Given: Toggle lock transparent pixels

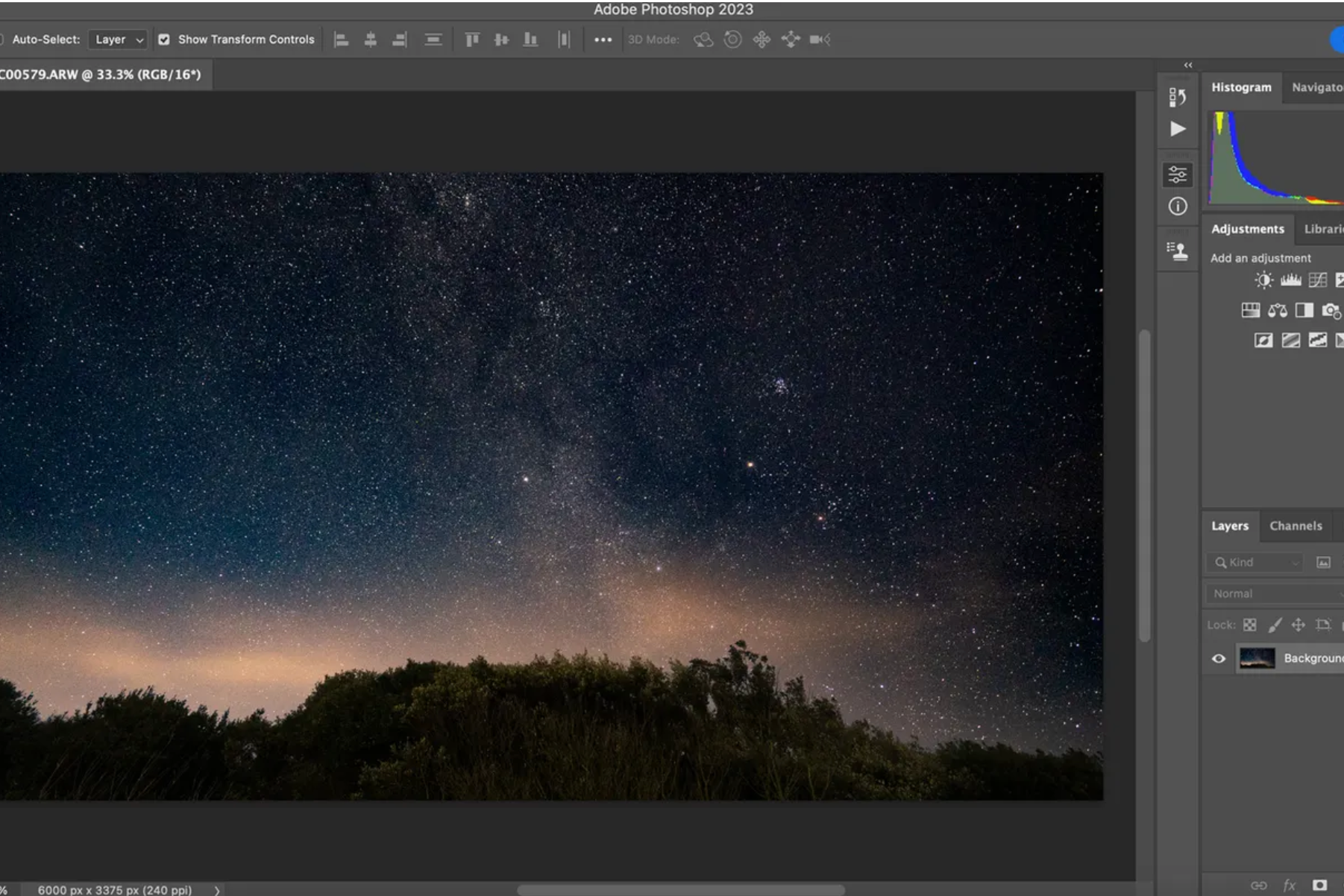Looking at the screenshot, I should tap(1250, 625).
